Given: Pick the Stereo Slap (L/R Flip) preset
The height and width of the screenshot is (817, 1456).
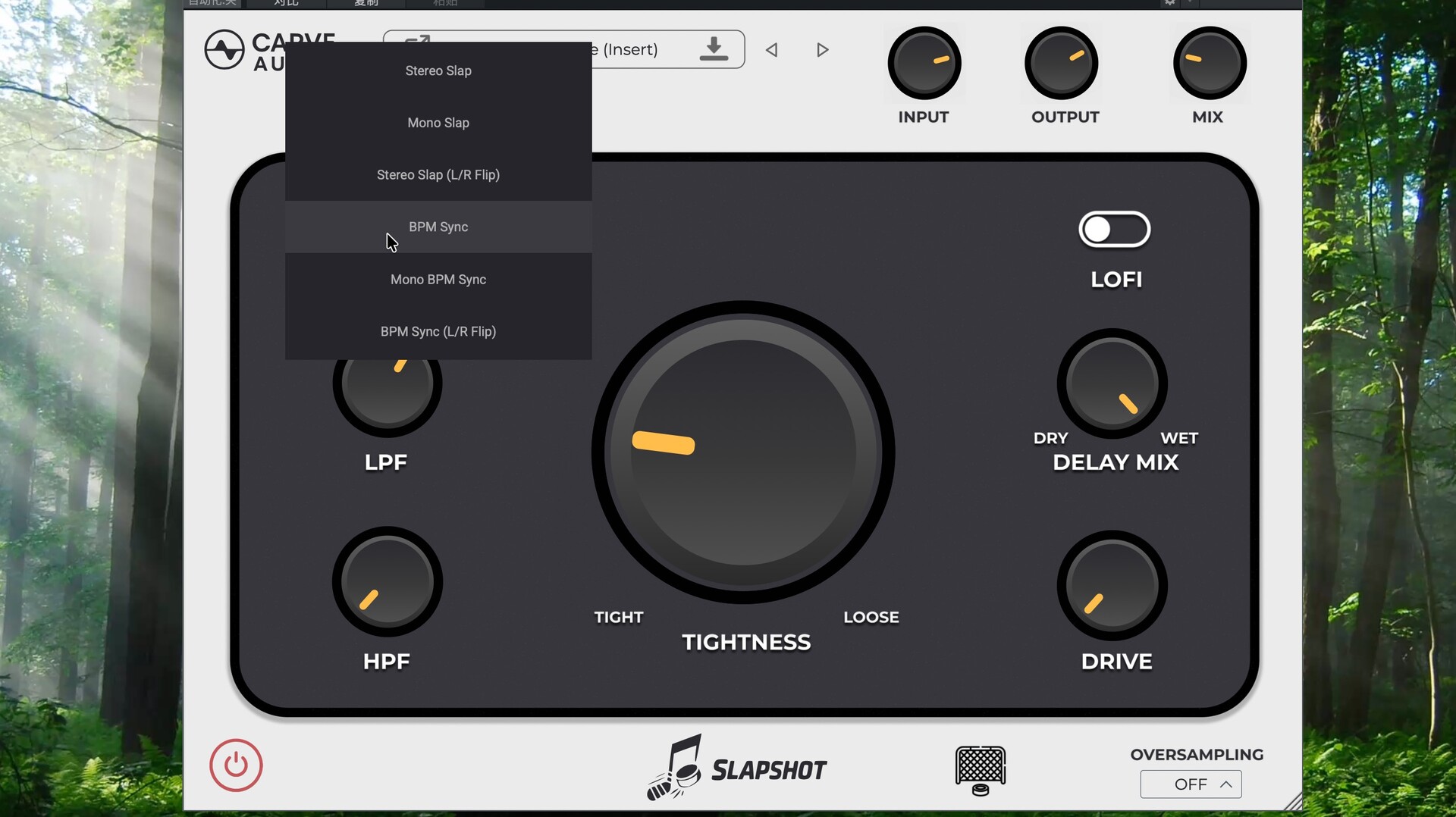Looking at the screenshot, I should [438, 175].
